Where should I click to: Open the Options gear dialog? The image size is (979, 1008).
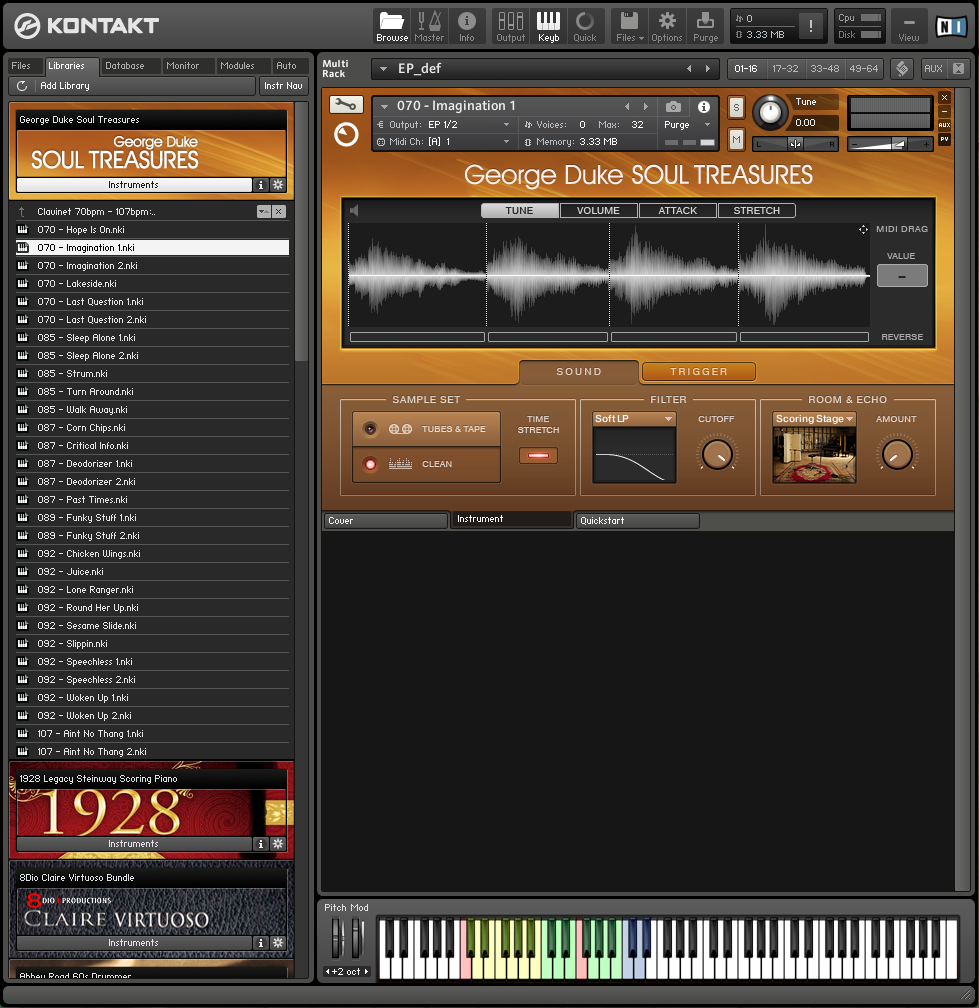point(667,26)
